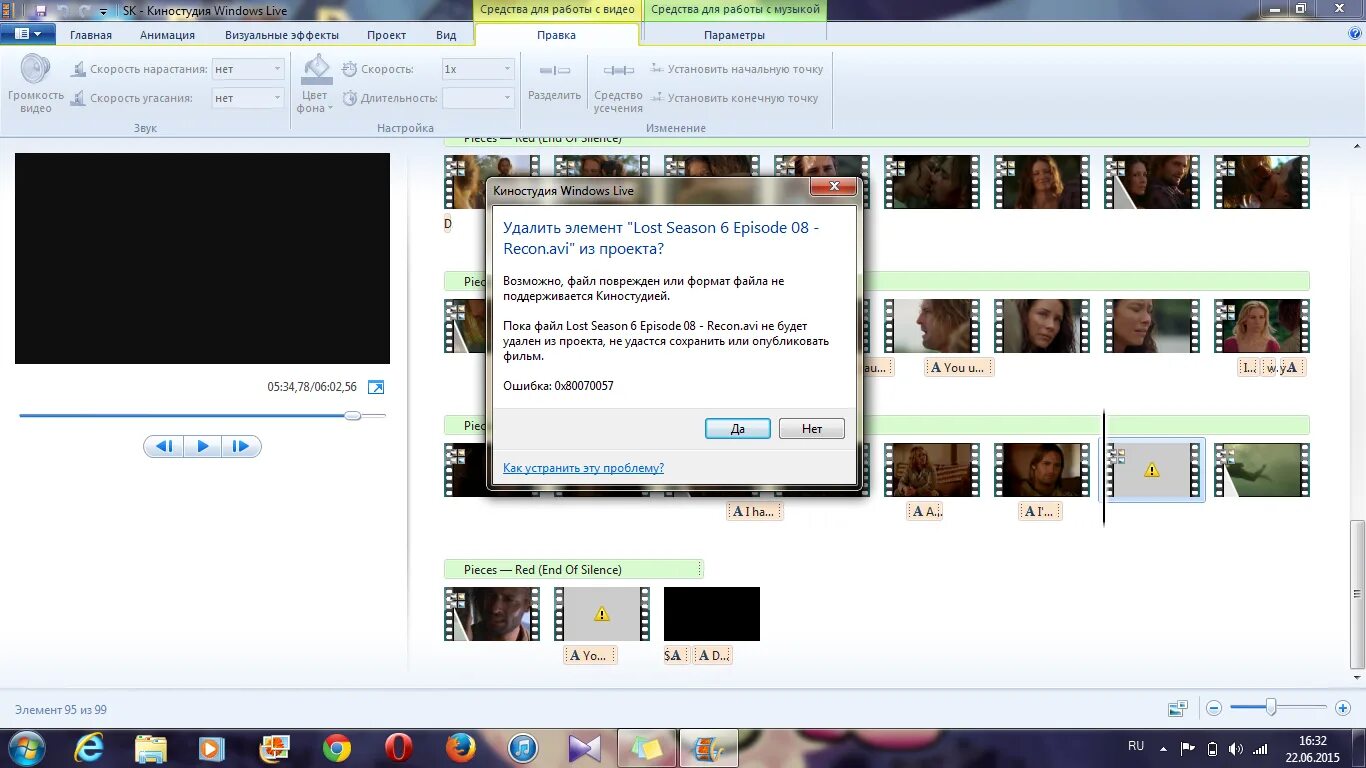Open the Проект tab
Image resolution: width=1366 pixels, height=768 pixels.
(x=386, y=35)
